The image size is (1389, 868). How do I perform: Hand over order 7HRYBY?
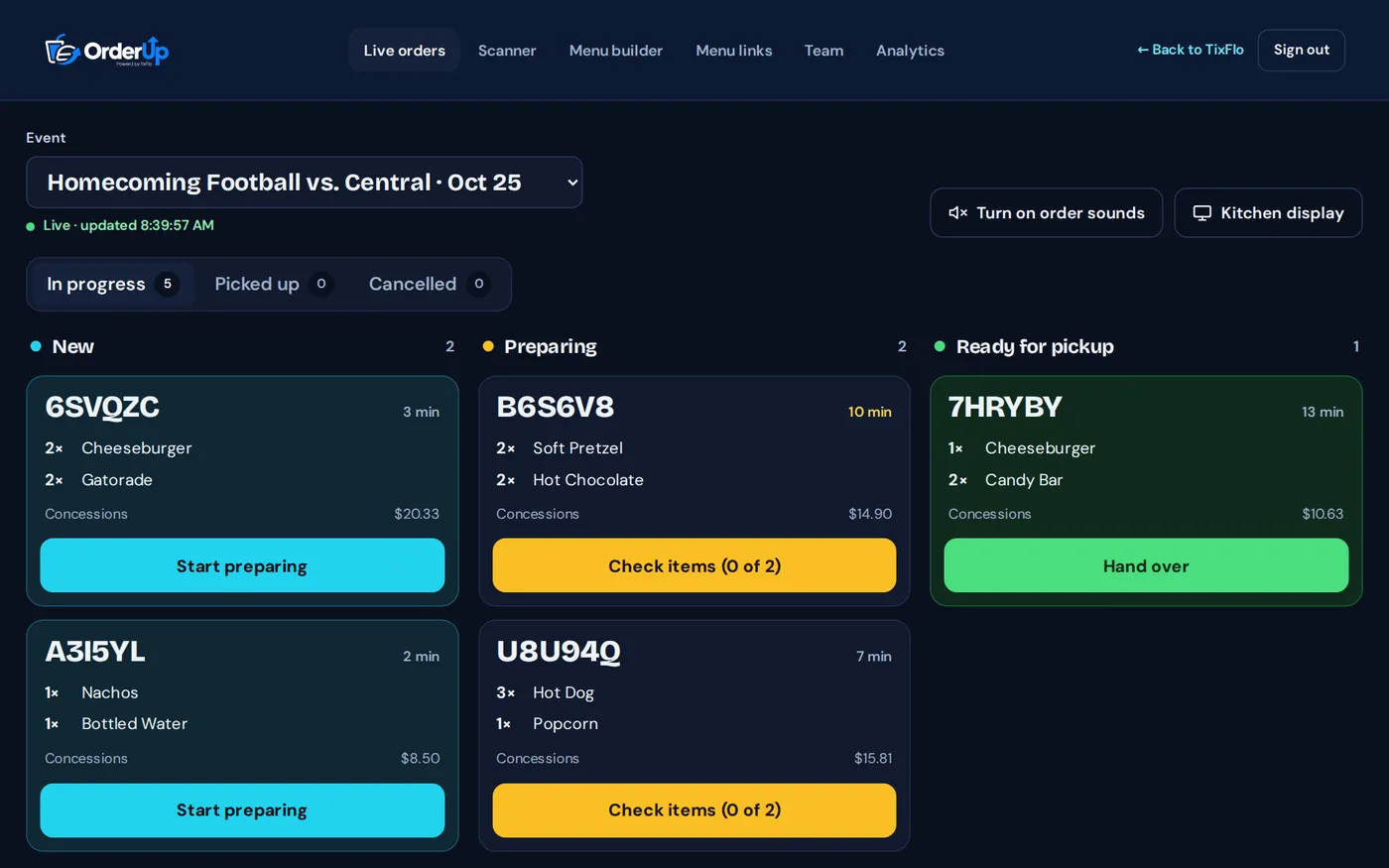pos(1146,565)
